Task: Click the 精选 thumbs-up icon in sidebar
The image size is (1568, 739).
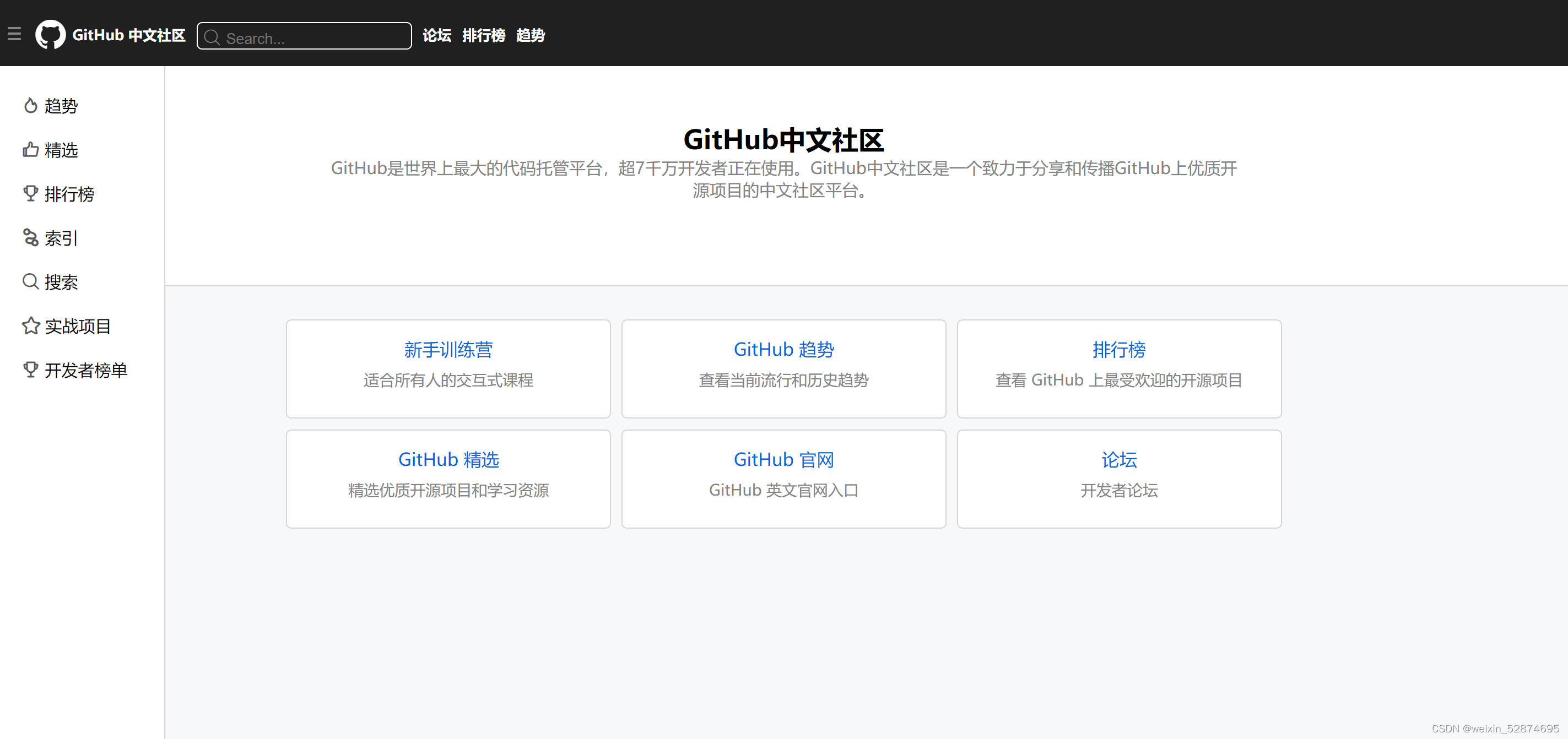Action: [31, 149]
